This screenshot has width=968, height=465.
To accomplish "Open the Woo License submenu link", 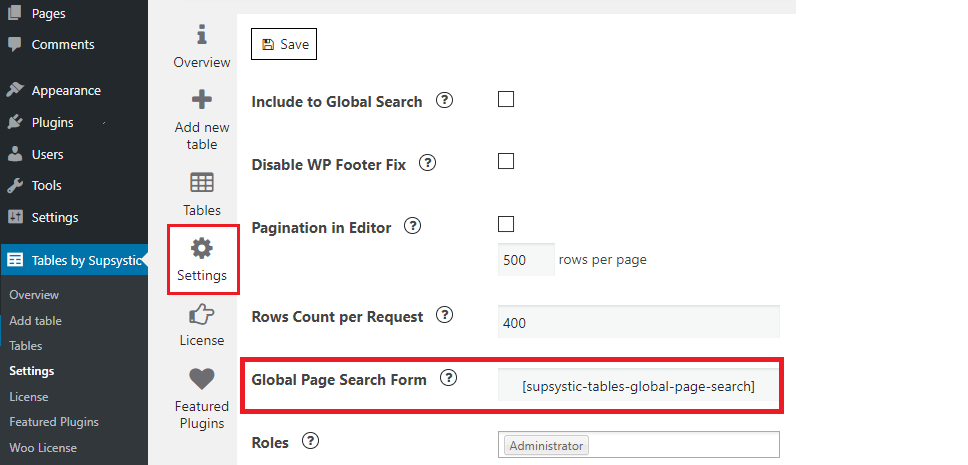I will tap(43, 448).
